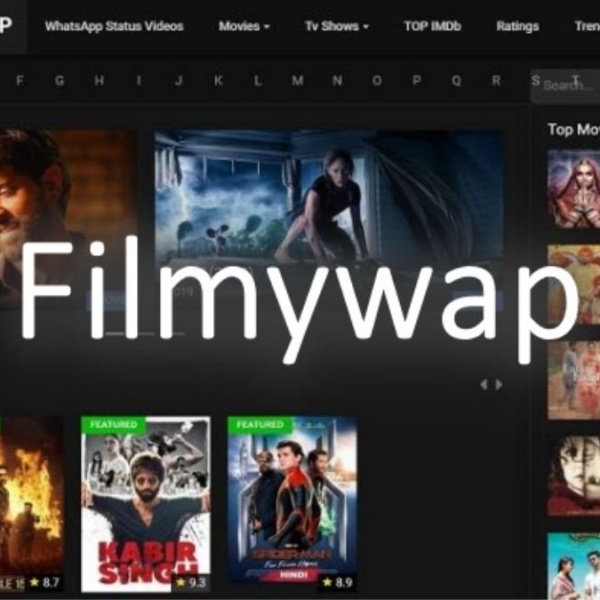Click the 9.3 star rating
Viewport: 600px width, 600px height.
[191, 583]
